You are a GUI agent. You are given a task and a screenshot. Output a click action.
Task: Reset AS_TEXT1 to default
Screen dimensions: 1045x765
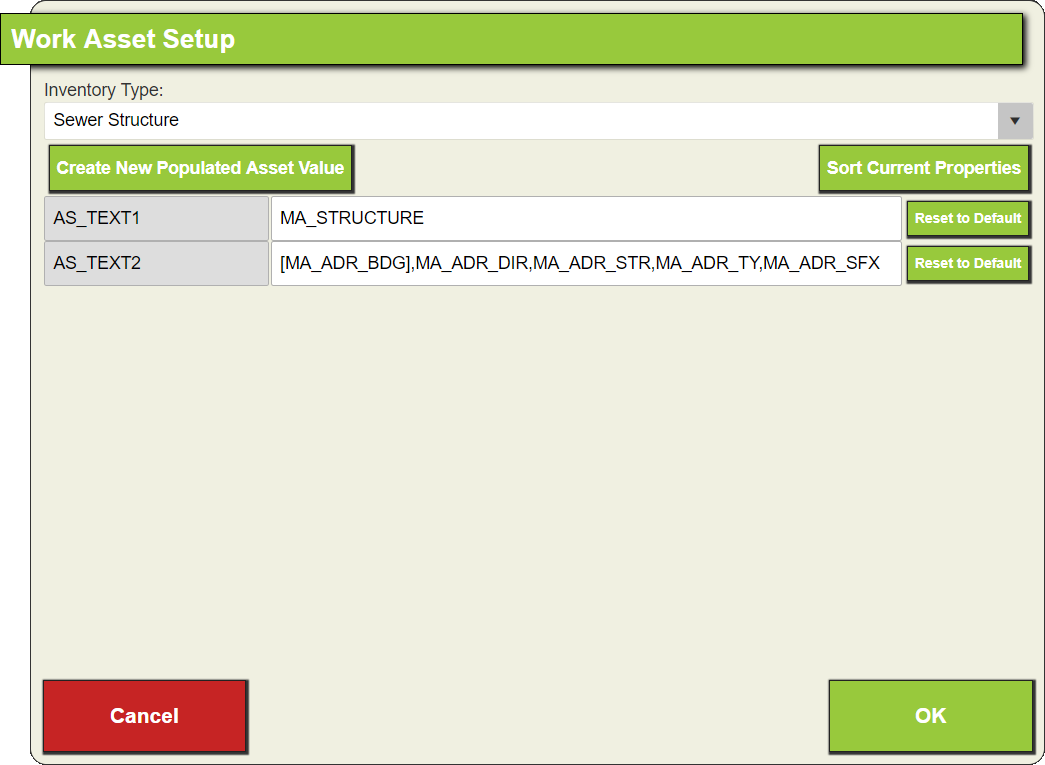click(x=968, y=219)
